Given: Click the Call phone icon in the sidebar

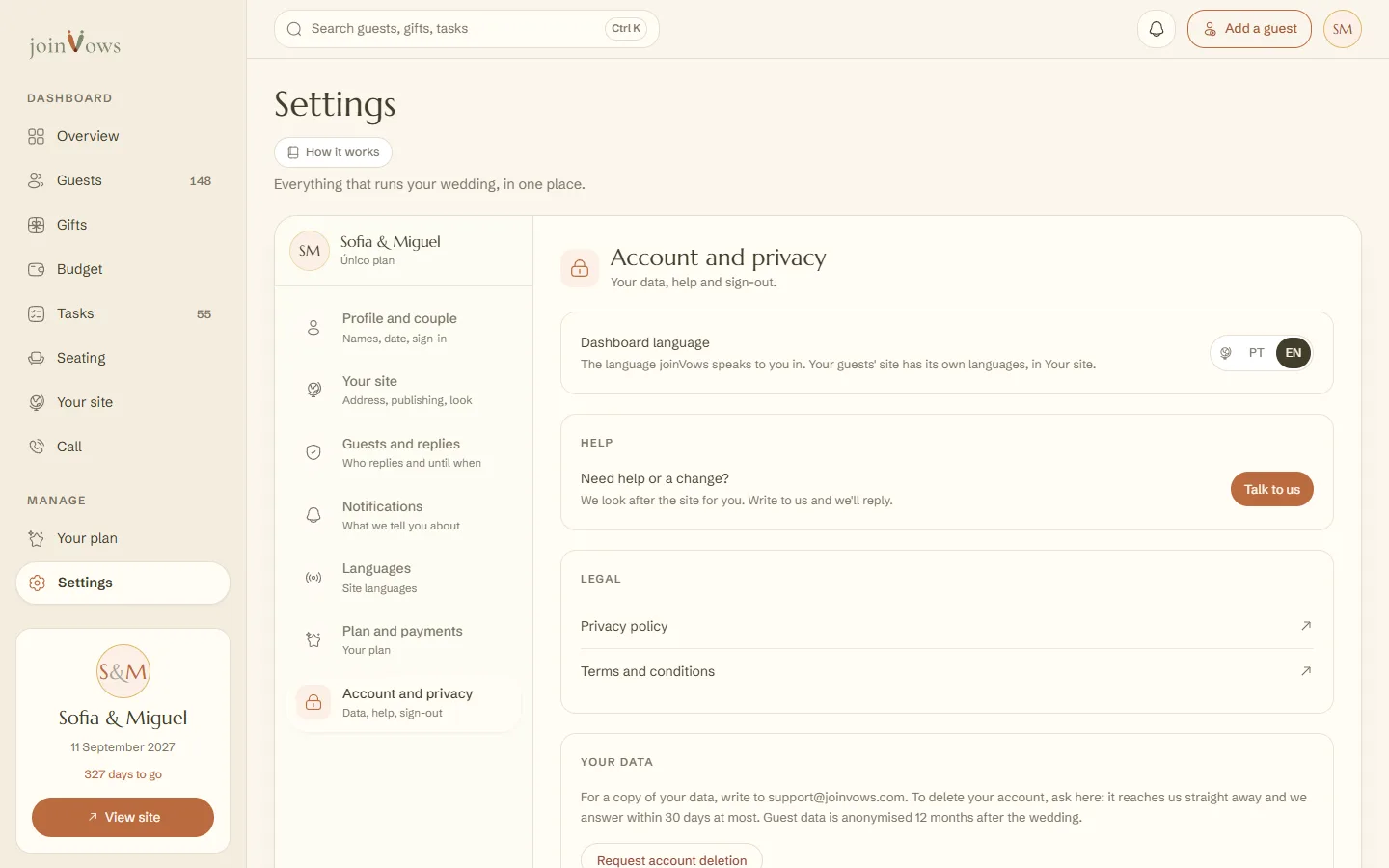Looking at the screenshot, I should (x=37, y=448).
